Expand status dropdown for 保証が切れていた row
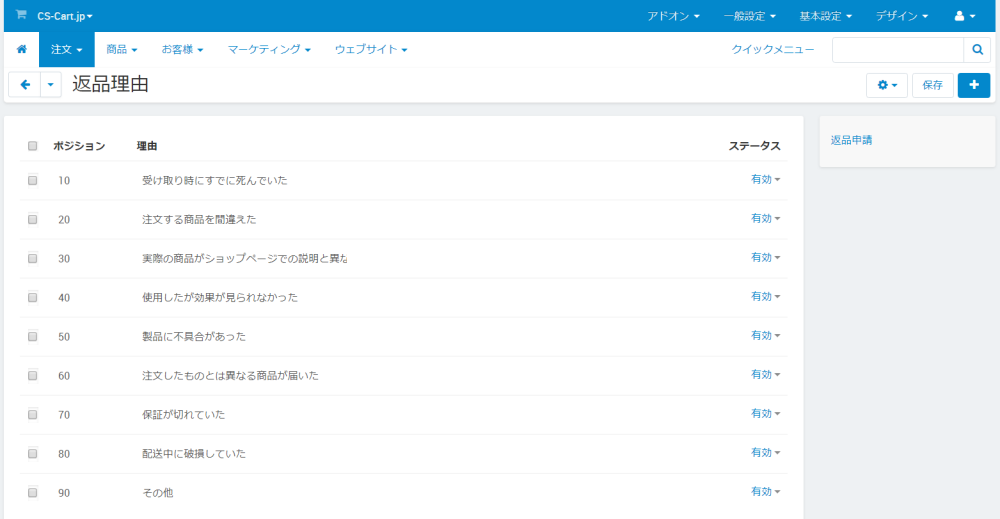Image resolution: width=1000 pixels, height=519 pixels. (765, 414)
